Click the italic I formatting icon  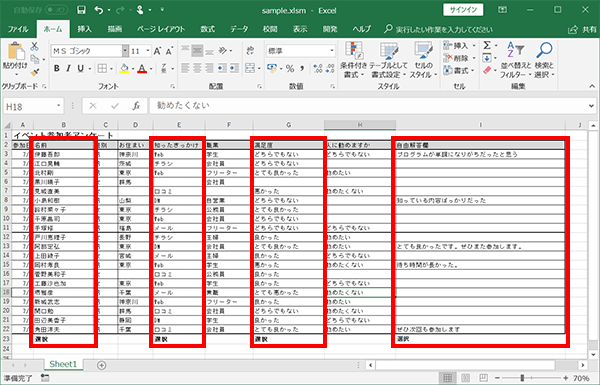tap(68, 69)
